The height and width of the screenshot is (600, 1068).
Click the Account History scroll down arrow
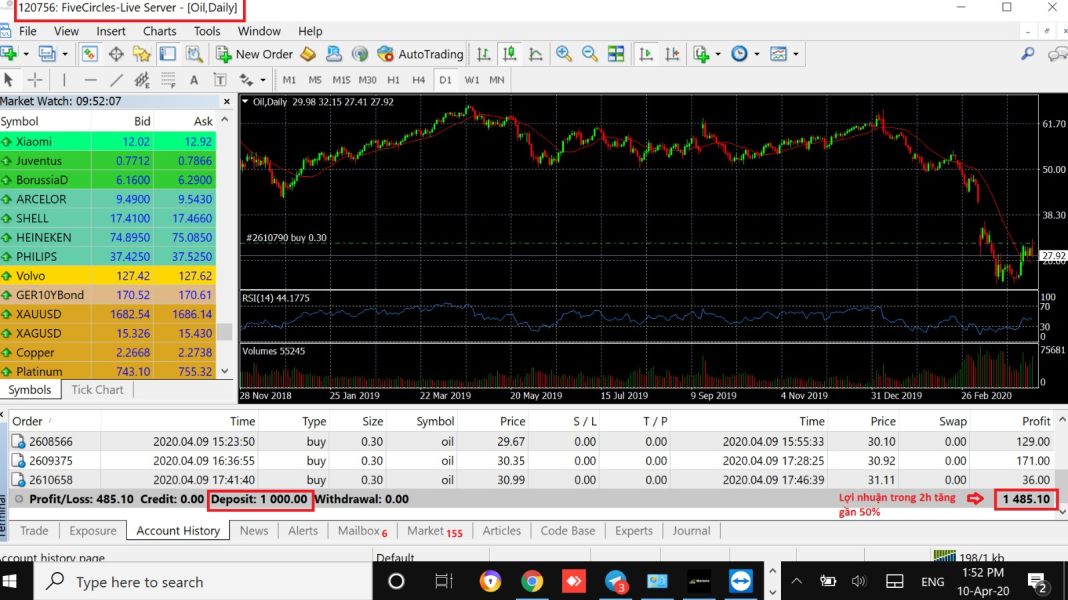click(1062, 511)
